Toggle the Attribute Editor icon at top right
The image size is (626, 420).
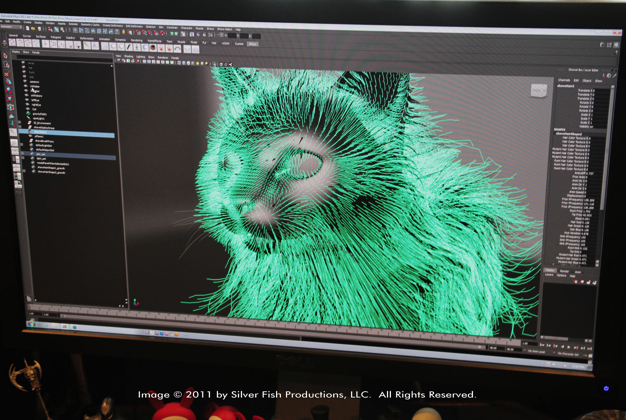pyautogui.click(x=603, y=45)
